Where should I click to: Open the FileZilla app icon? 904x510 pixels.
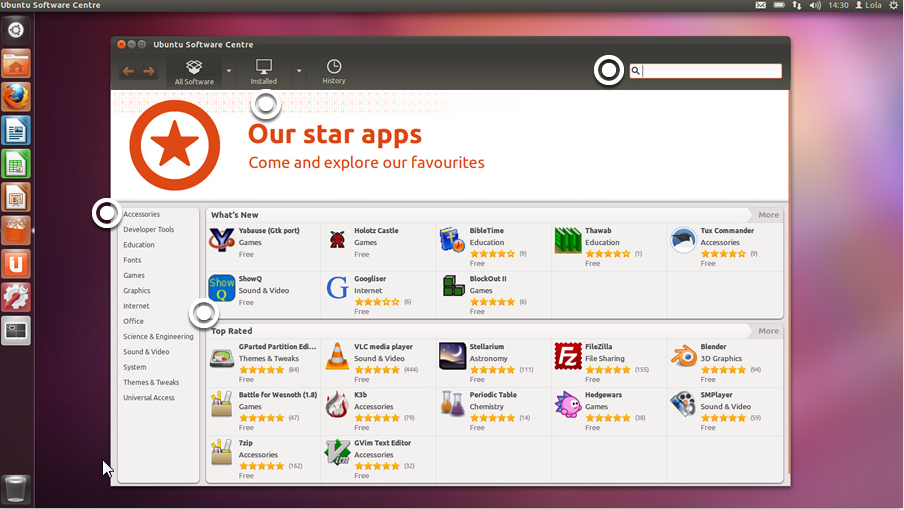(x=568, y=356)
